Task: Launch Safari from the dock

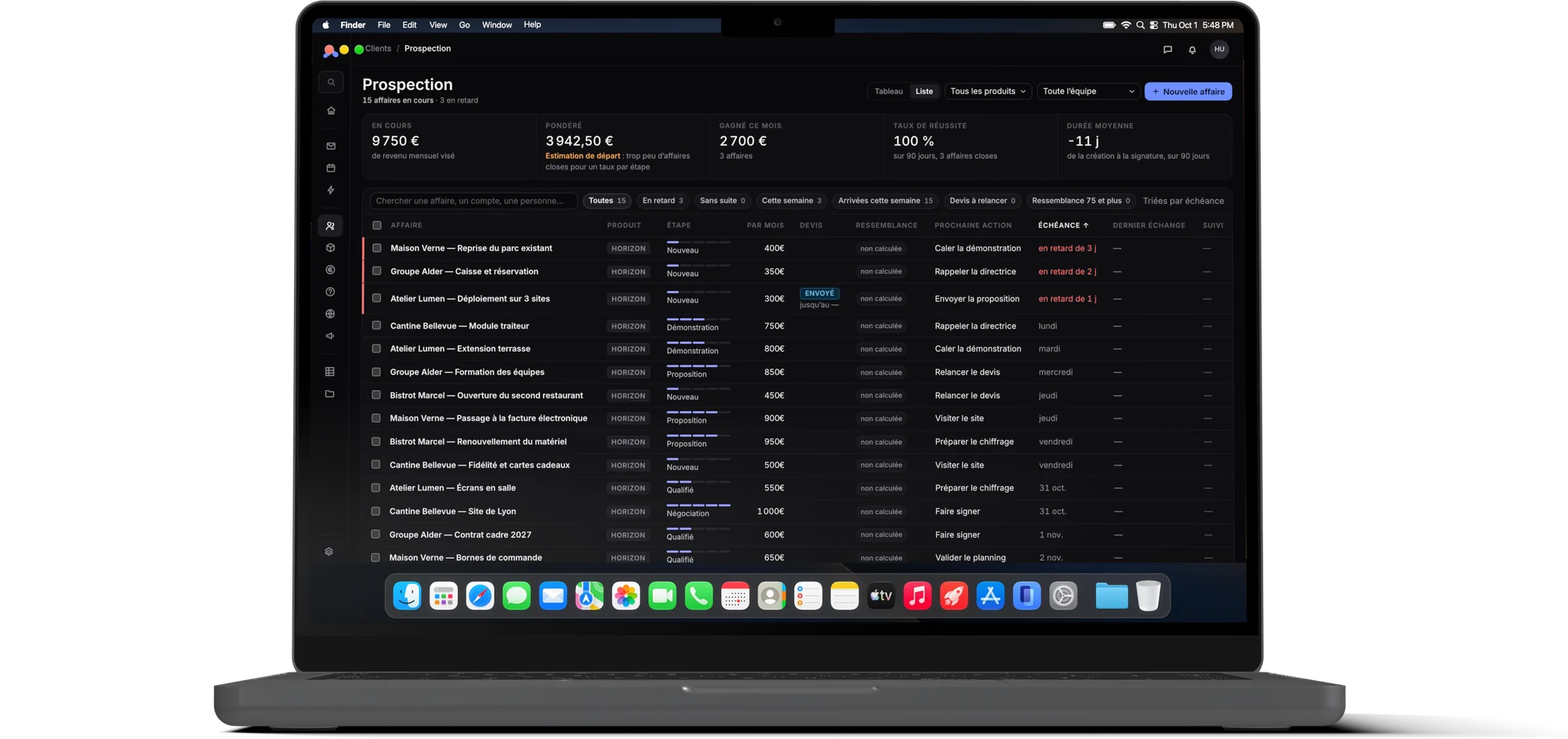Action: (x=480, y=596)
